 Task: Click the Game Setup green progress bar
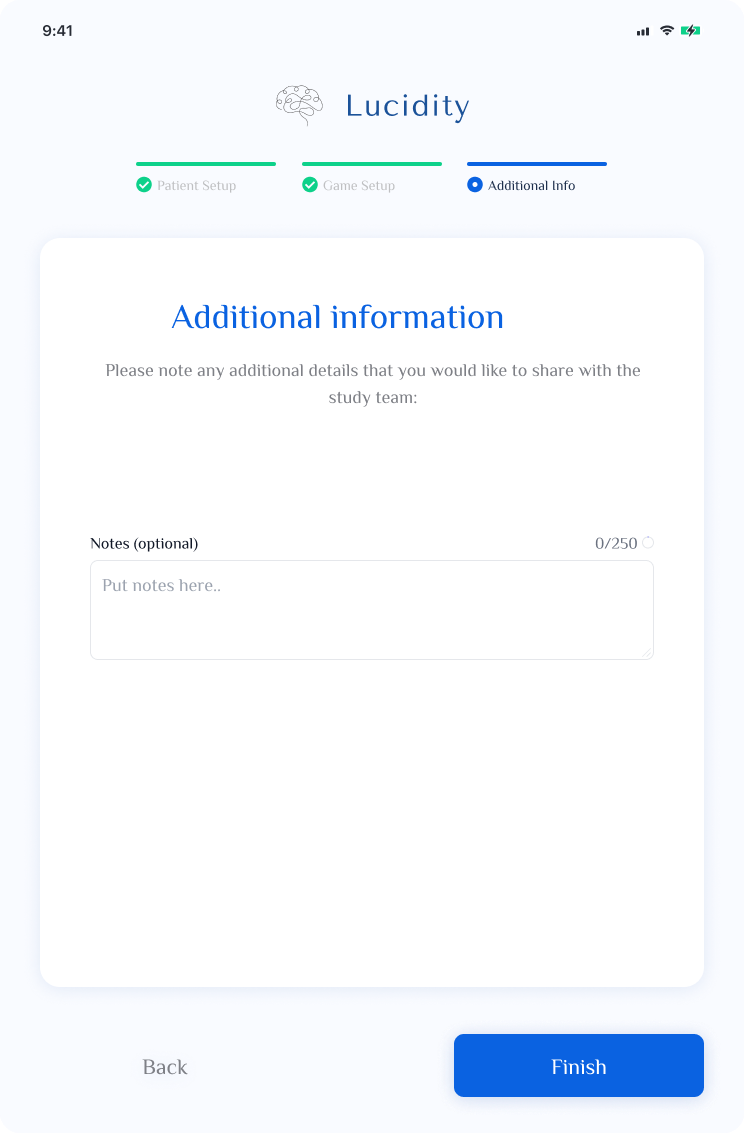[x=372, y=164]
